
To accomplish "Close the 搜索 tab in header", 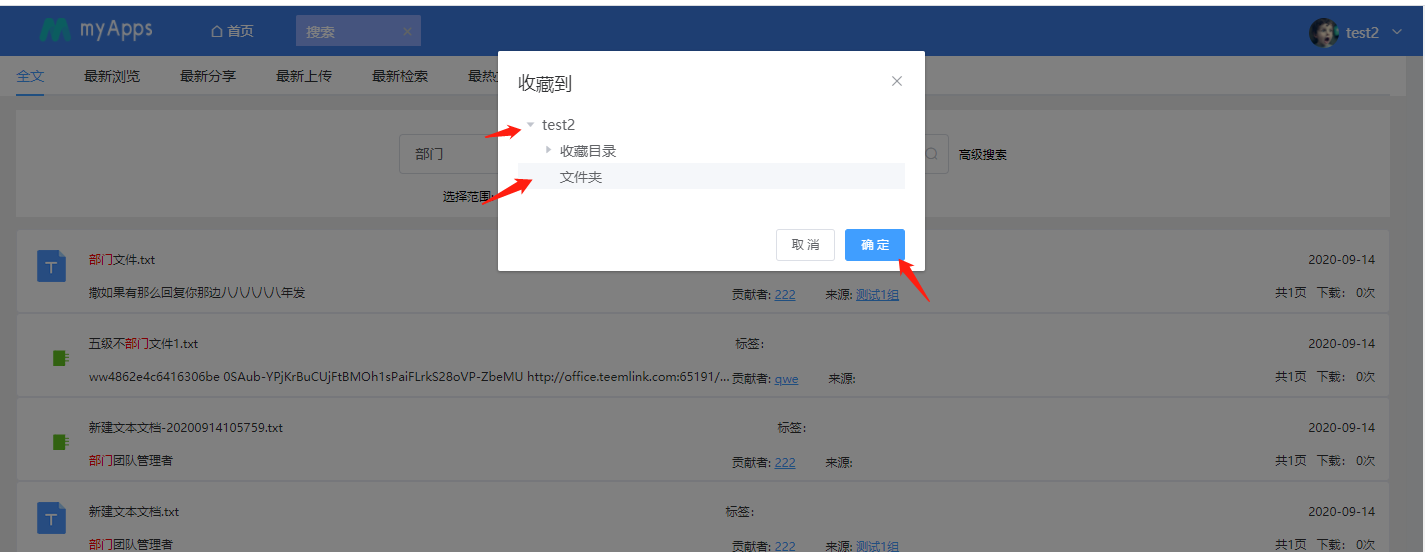I will (x=407, y=31).
